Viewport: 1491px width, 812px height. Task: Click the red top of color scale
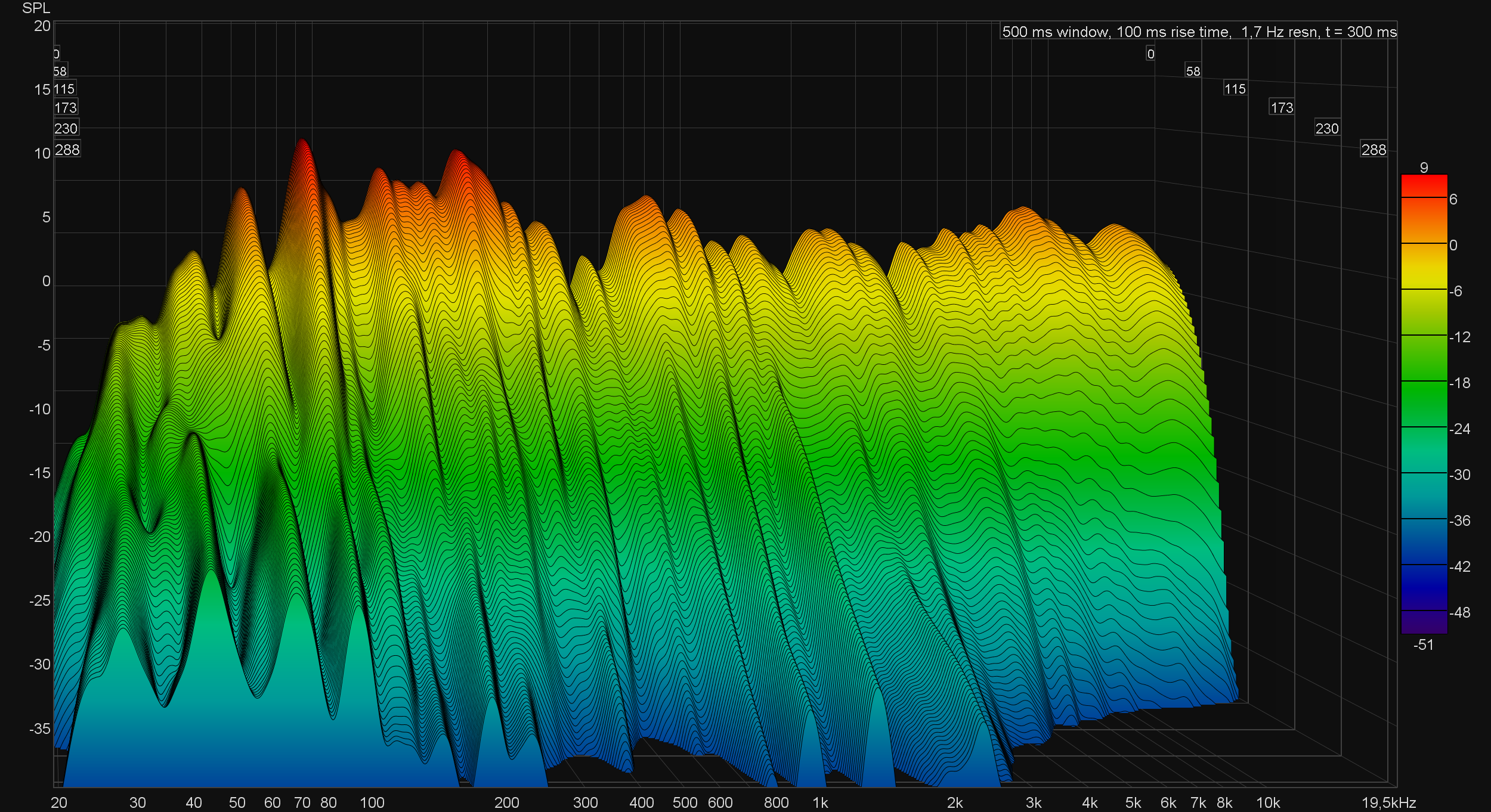(1424, 184)
